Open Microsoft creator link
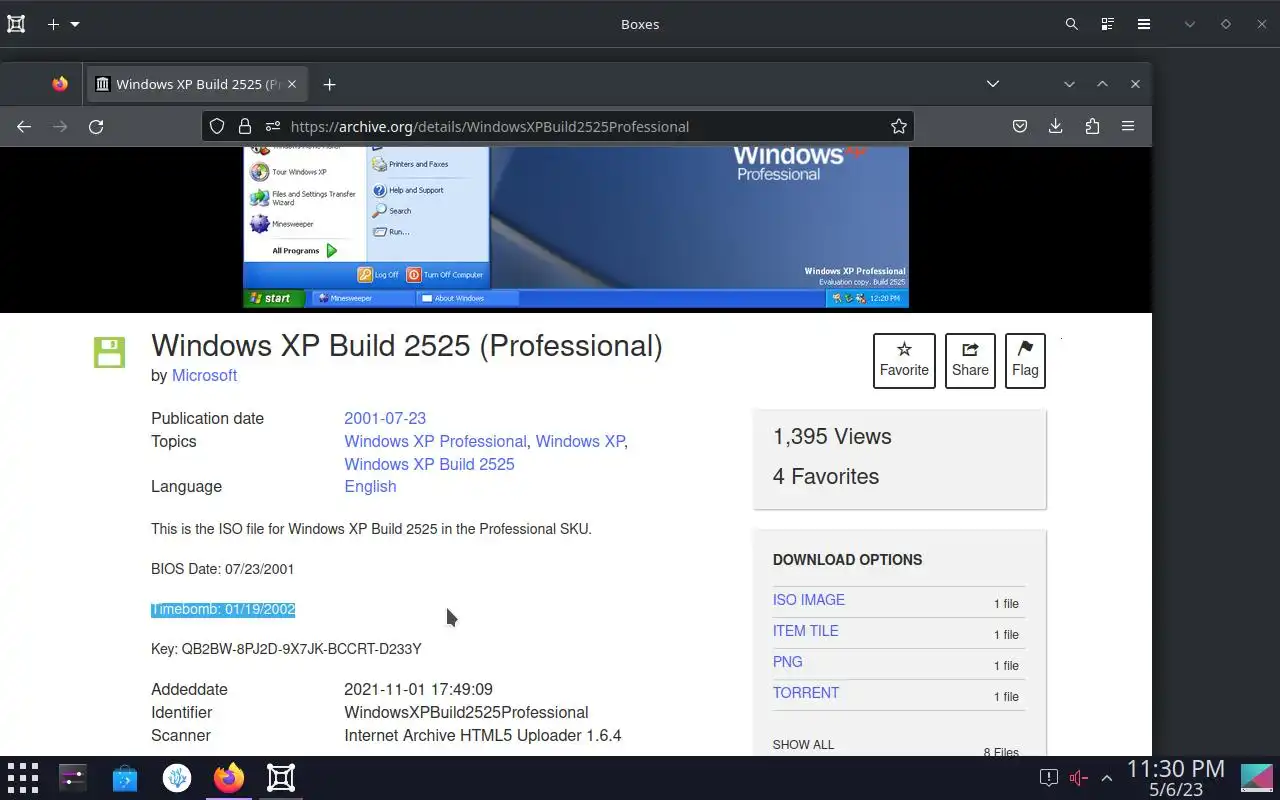The width and height of the screenshot is (1280, 800). tap(204, 375)
